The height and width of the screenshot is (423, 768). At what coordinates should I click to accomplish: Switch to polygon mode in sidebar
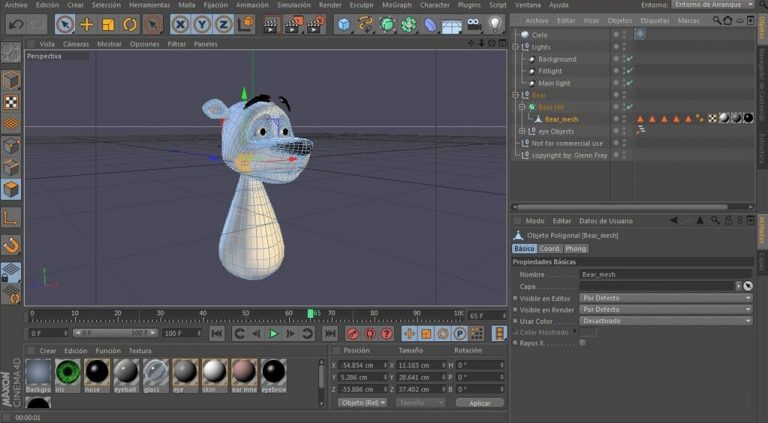click(11, 189)
